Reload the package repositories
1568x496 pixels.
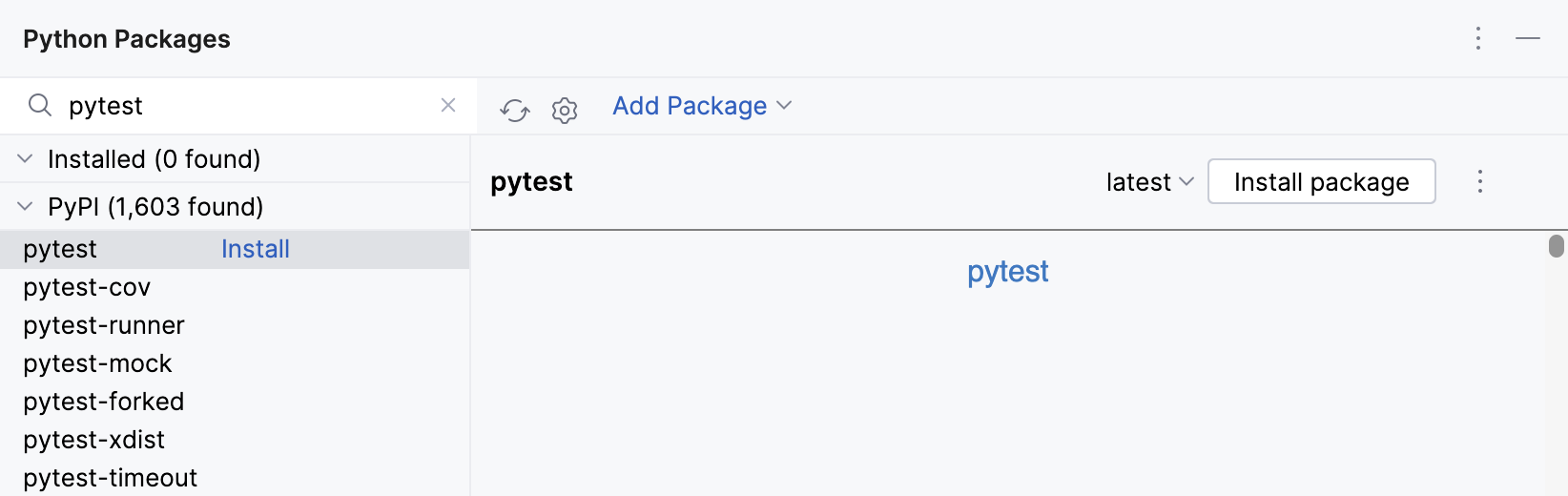coord(515,111)
